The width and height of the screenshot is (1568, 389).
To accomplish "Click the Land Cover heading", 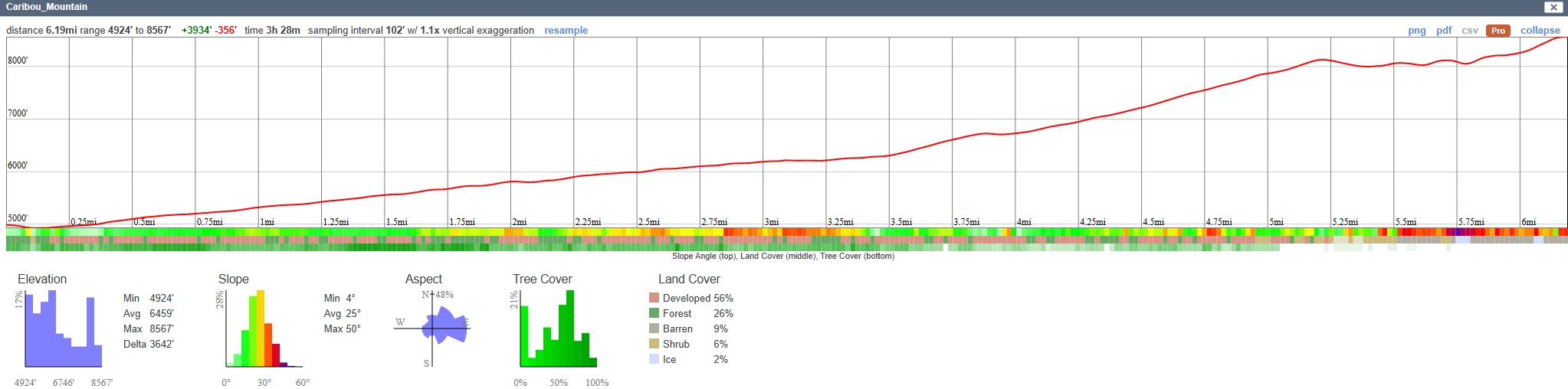I will tap(689, 279).
